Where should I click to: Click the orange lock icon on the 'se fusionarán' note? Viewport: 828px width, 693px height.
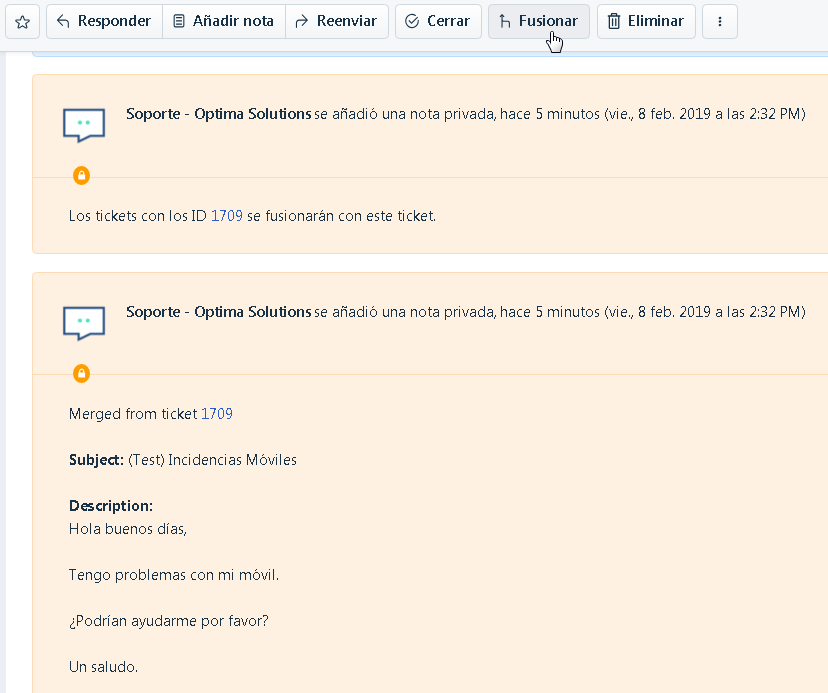[x=82, y=176]
